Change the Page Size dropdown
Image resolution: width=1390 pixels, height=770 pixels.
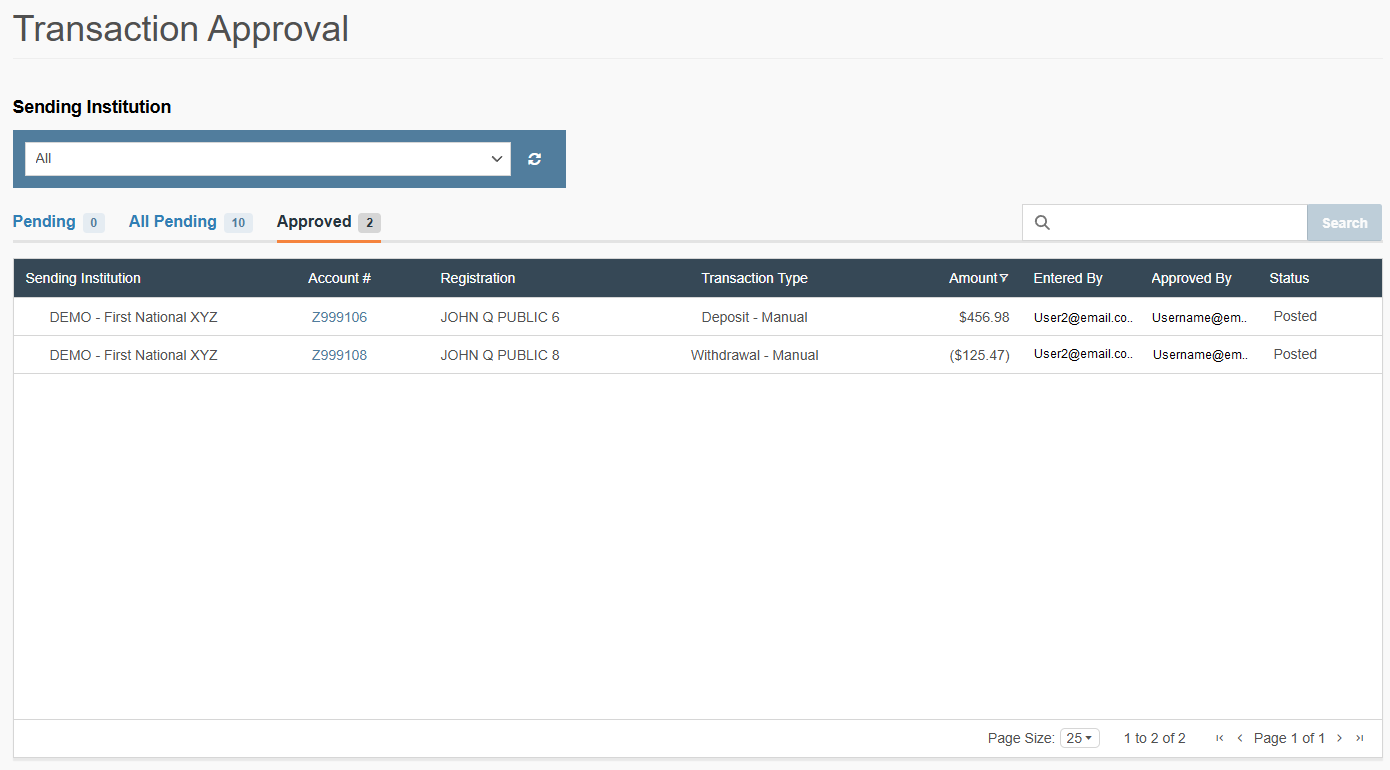click(x=1080, y=738)
